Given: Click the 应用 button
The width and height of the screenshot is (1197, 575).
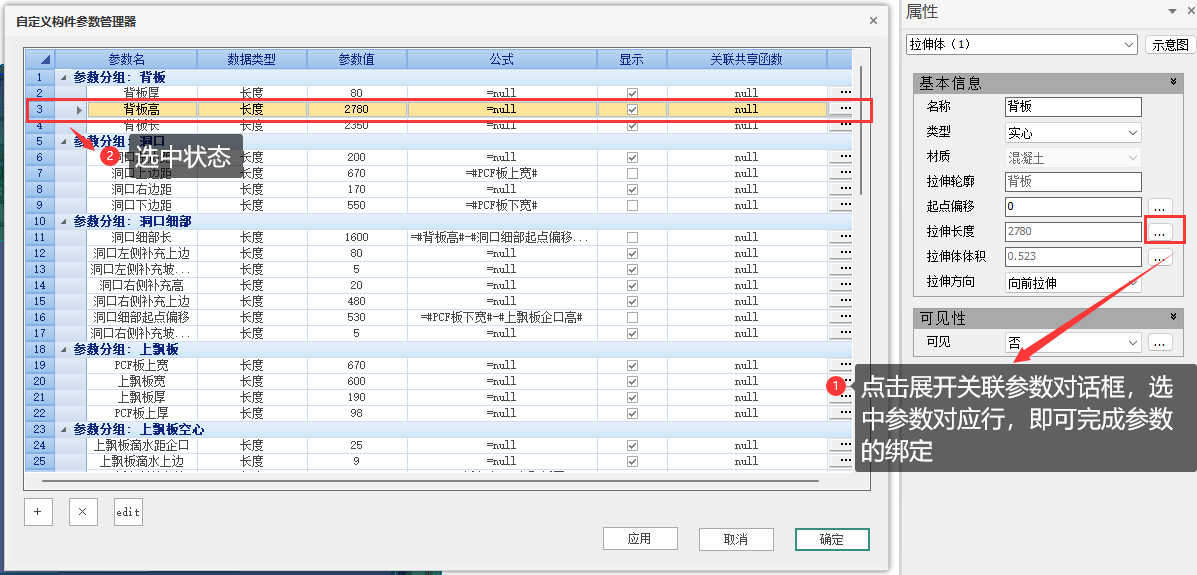Looking at the screenshot, I should coord(640,539).
